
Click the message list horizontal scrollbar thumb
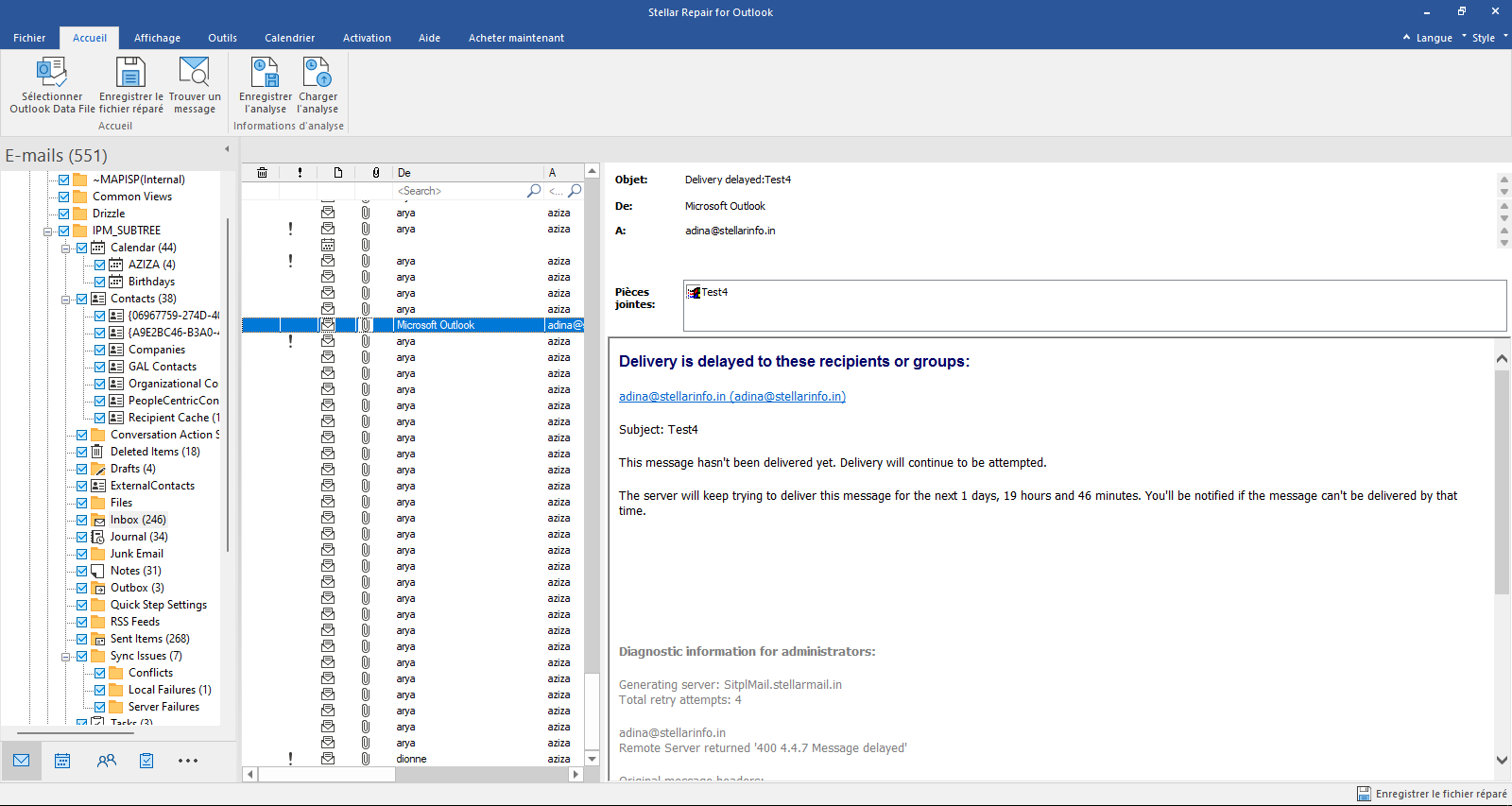coord(326,774)
